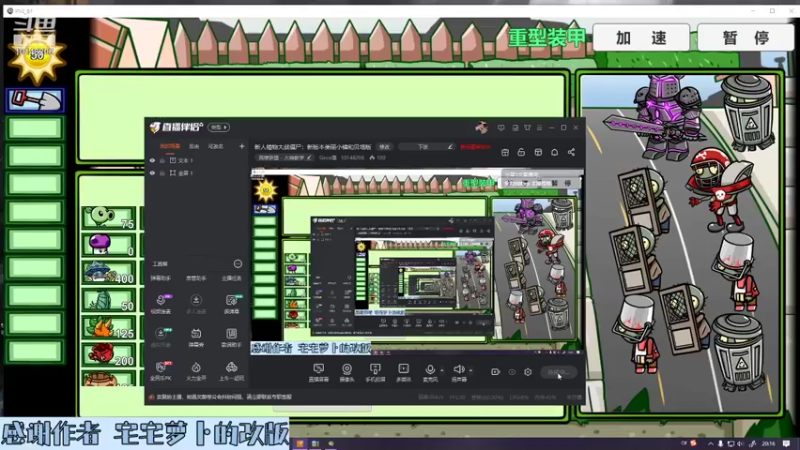The height and width of the screenshot is (450, 800).
Task: Open the rightmost tool in toolbox second row
Action: pyautogui.click(x=231, y=337)
